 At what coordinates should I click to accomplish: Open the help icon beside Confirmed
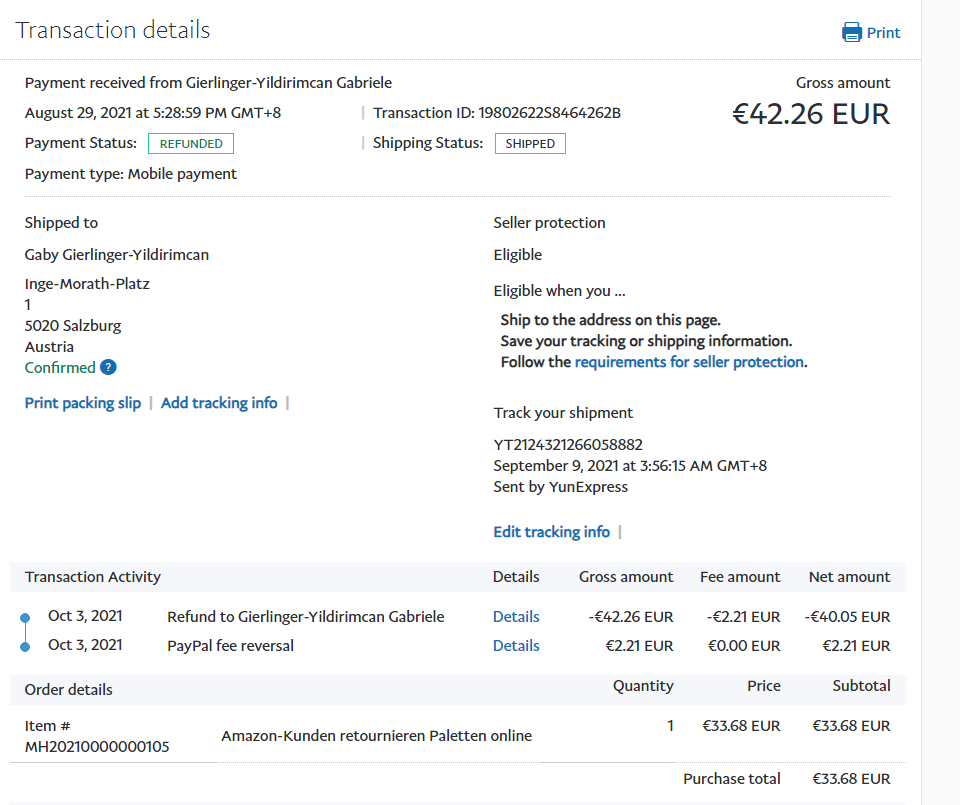108,367
